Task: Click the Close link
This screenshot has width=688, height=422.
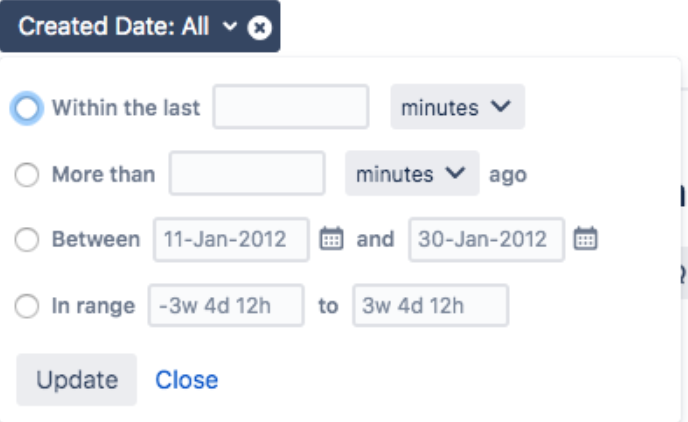Action: [x=187, y=379]
